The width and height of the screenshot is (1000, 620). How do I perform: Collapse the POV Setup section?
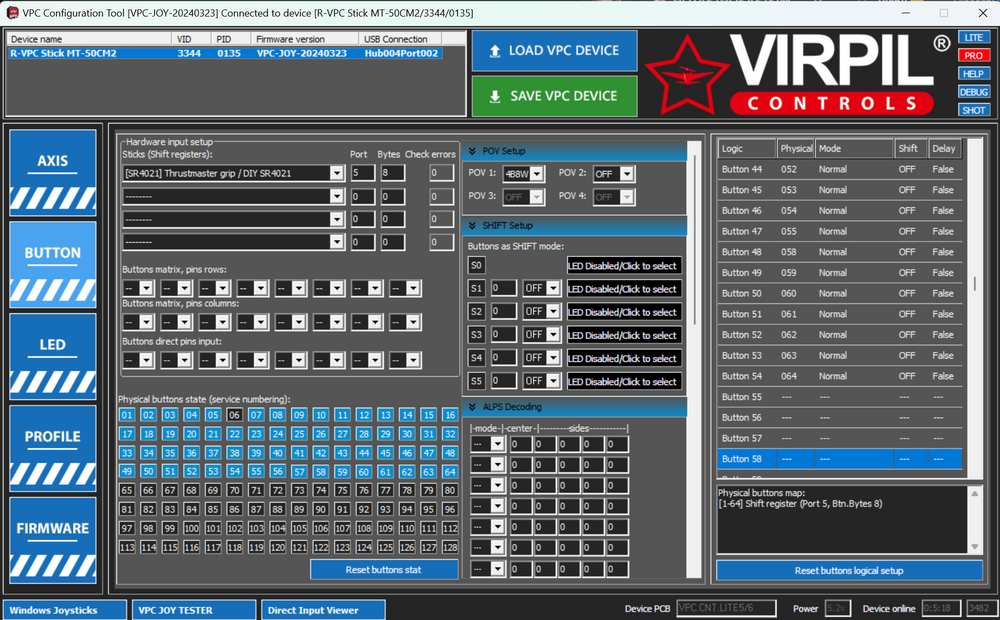click(x=473, y=151)
